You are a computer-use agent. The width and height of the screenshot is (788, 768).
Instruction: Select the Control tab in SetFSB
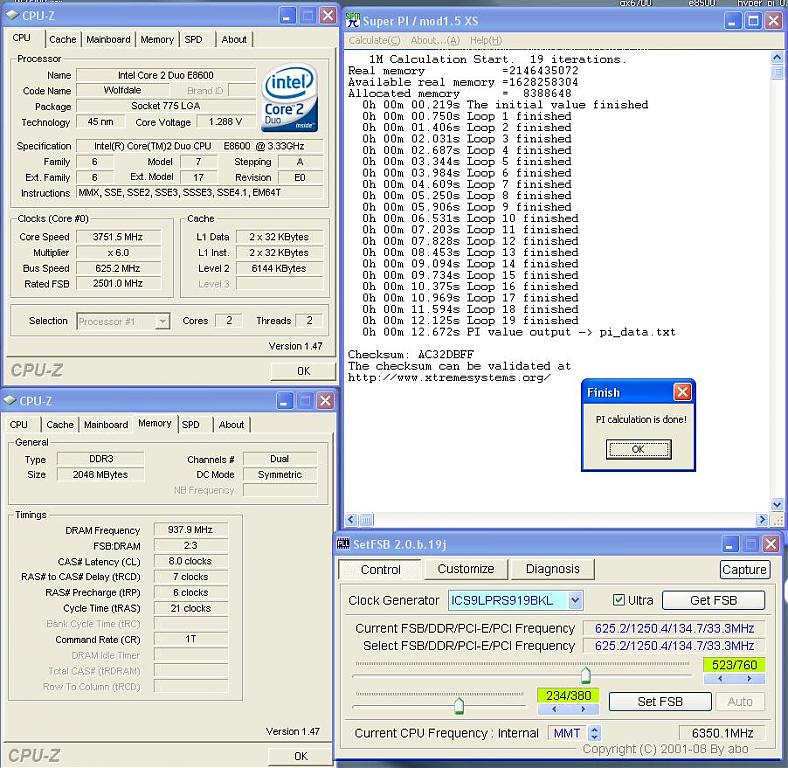[380, 569]
